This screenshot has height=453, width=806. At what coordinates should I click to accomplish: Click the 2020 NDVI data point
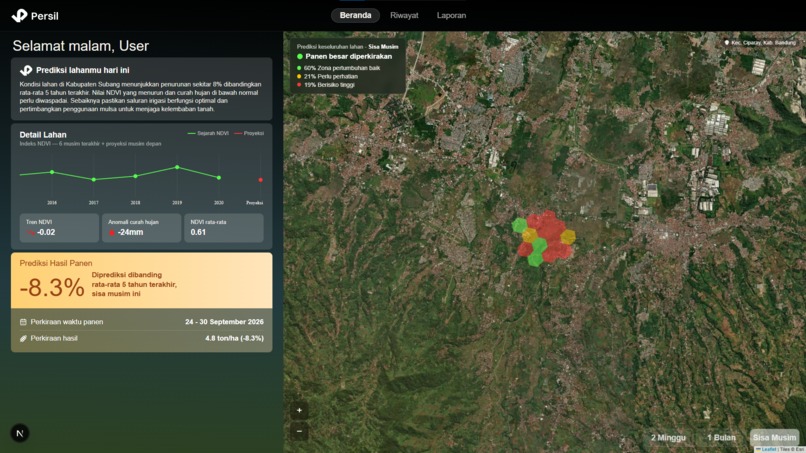click(219, 178)
